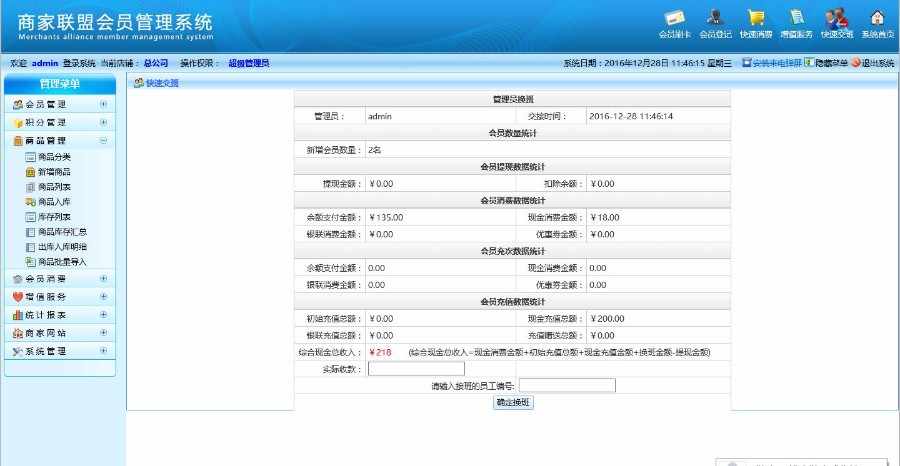900x466 pixels.
Task: Click 2名 new member count
Action: click(375, 150)
